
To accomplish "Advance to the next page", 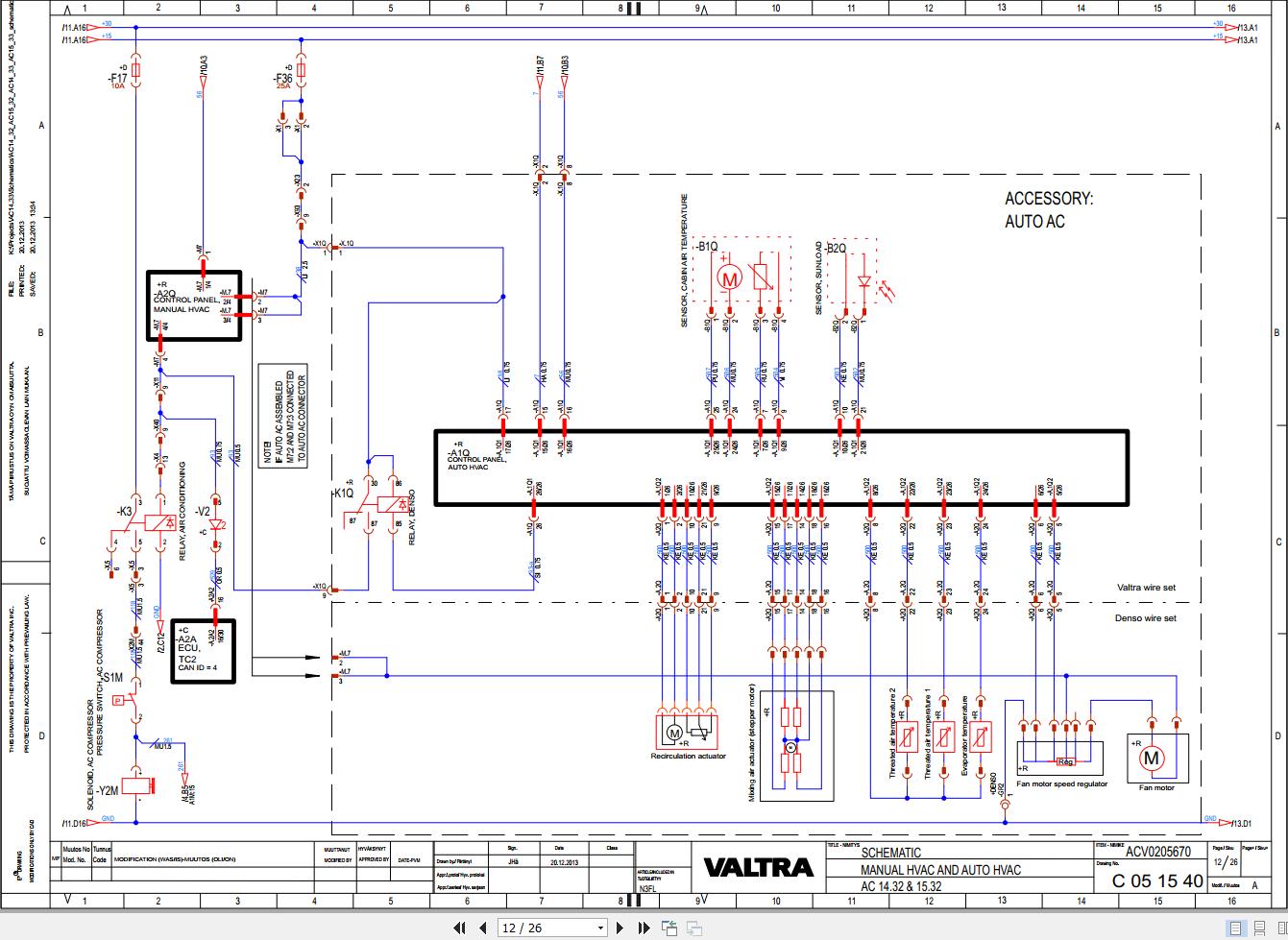I will coord(620,928).
